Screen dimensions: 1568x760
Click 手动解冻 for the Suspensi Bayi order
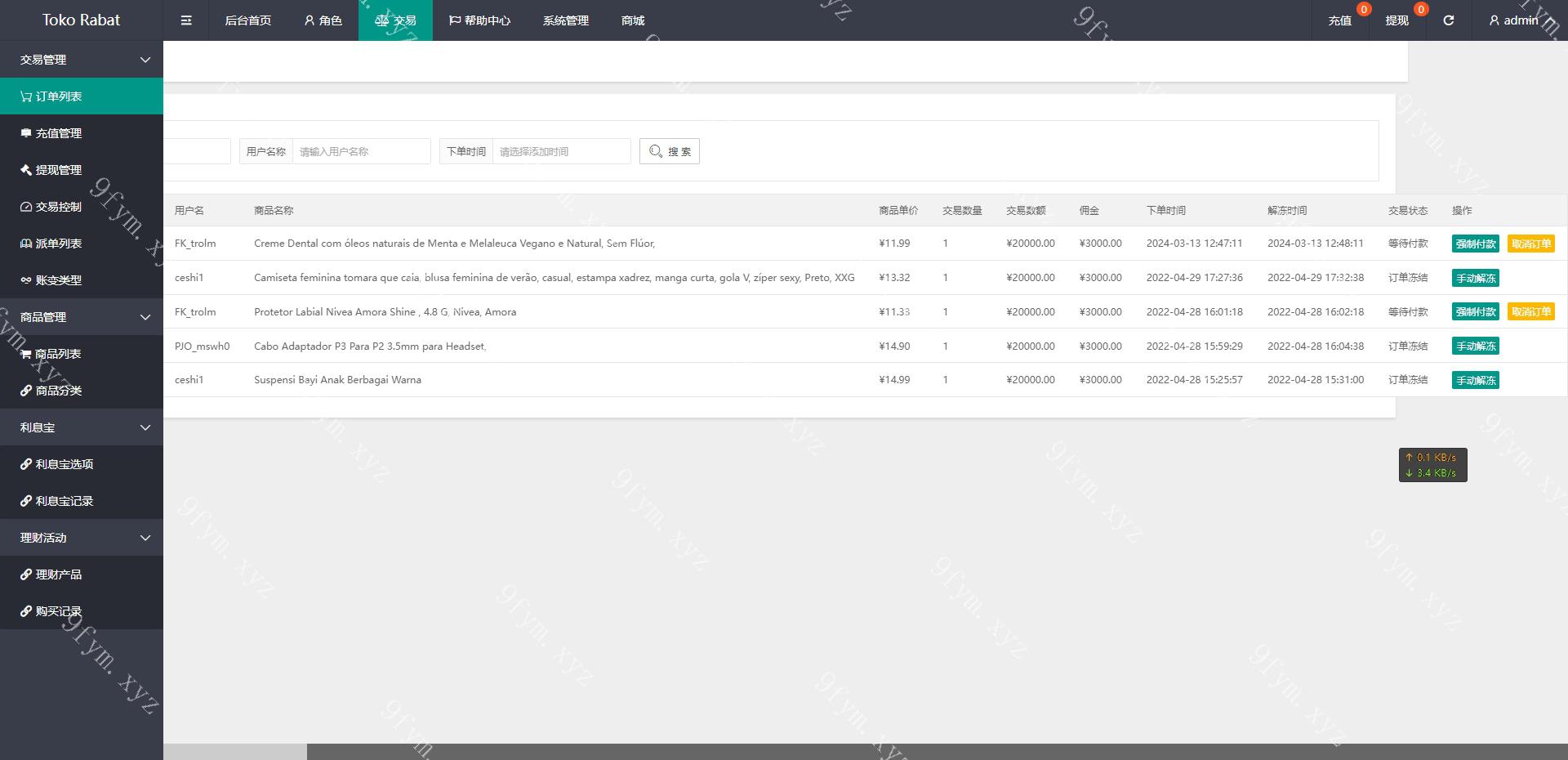(x=1476, y=380)
